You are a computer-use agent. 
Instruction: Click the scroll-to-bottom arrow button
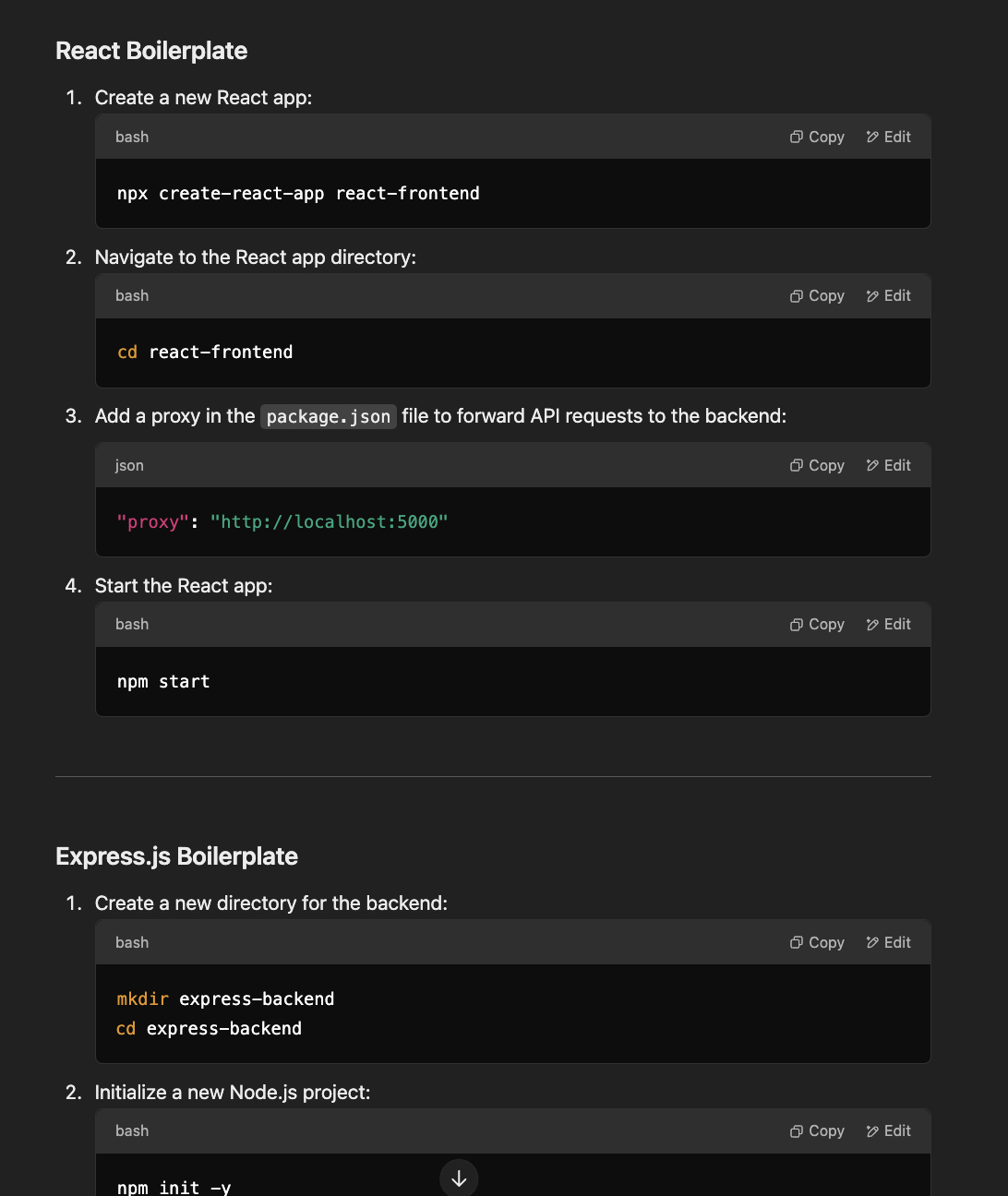459,1178
